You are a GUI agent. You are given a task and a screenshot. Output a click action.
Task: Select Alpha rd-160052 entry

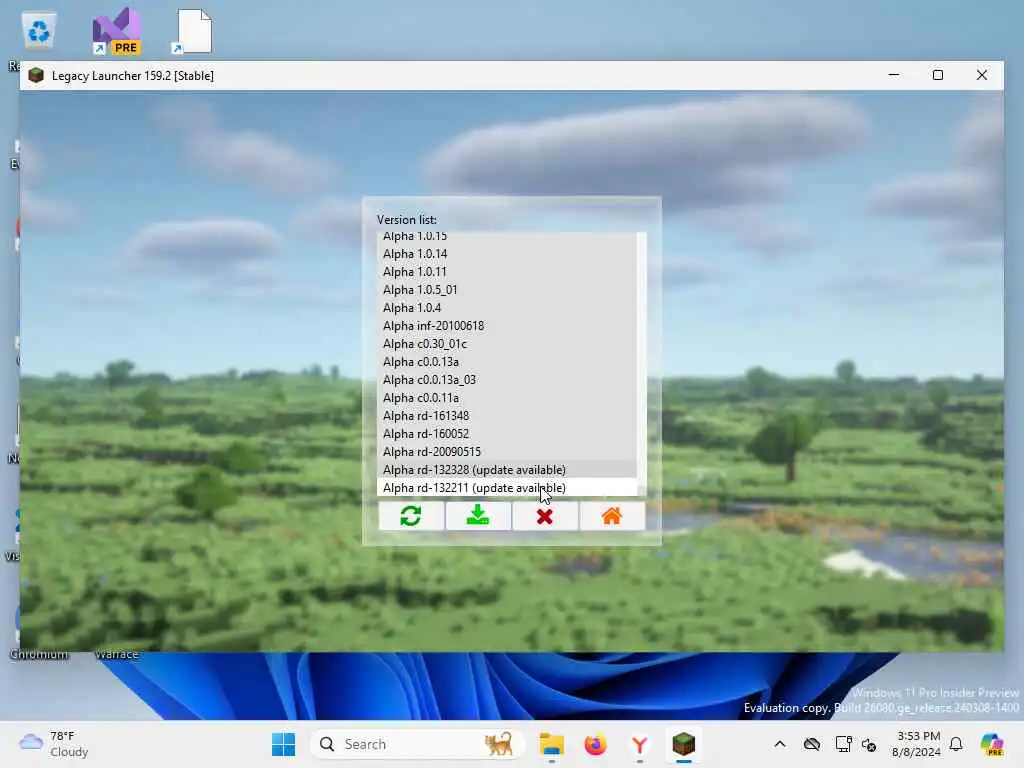click(507, 434)
